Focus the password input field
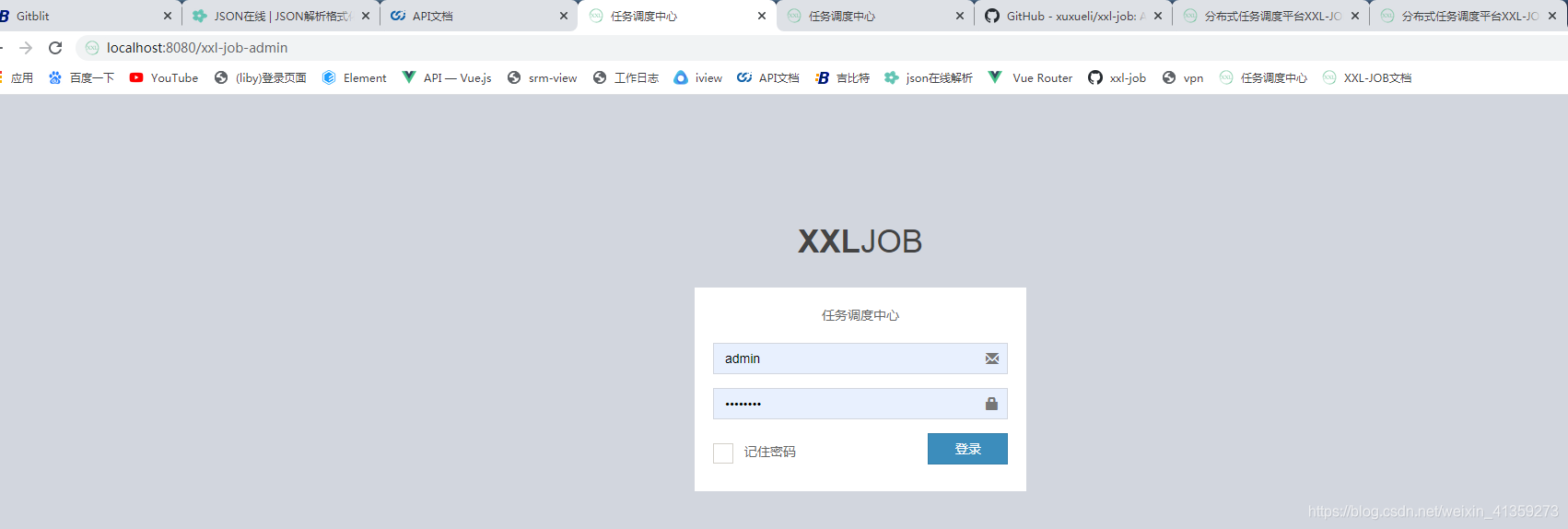1568x529 pixels. (860, 404)
